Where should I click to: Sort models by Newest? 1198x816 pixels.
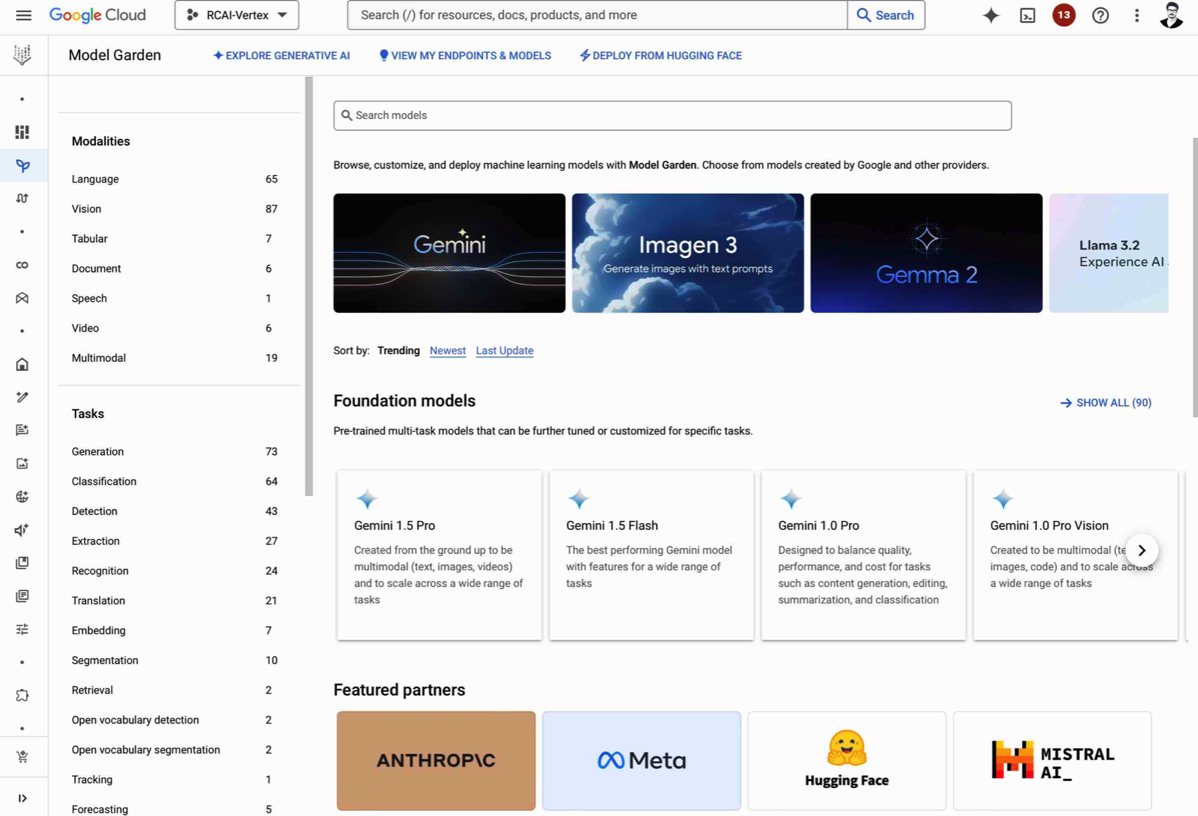pyautogui.click(x=447, y=351)
